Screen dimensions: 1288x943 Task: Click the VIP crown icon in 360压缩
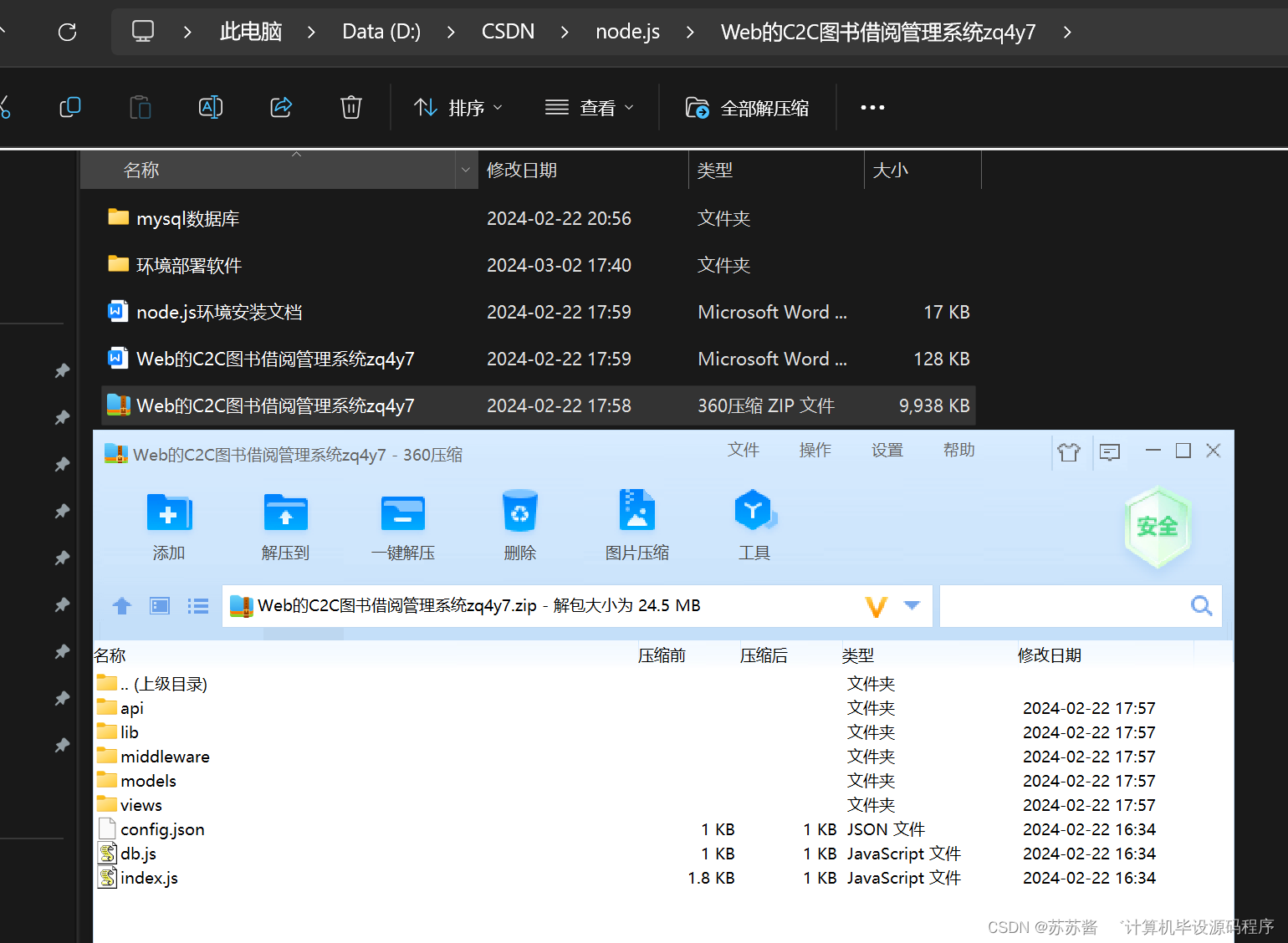[x=1069, y=451]
